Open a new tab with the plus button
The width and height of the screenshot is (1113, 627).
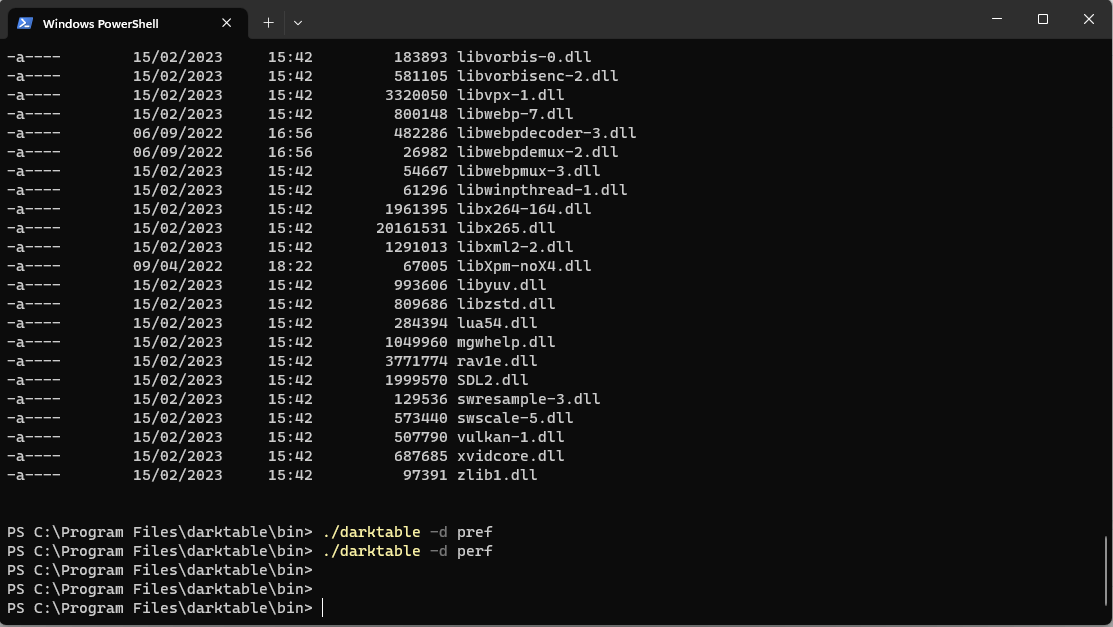pos(268,22)
